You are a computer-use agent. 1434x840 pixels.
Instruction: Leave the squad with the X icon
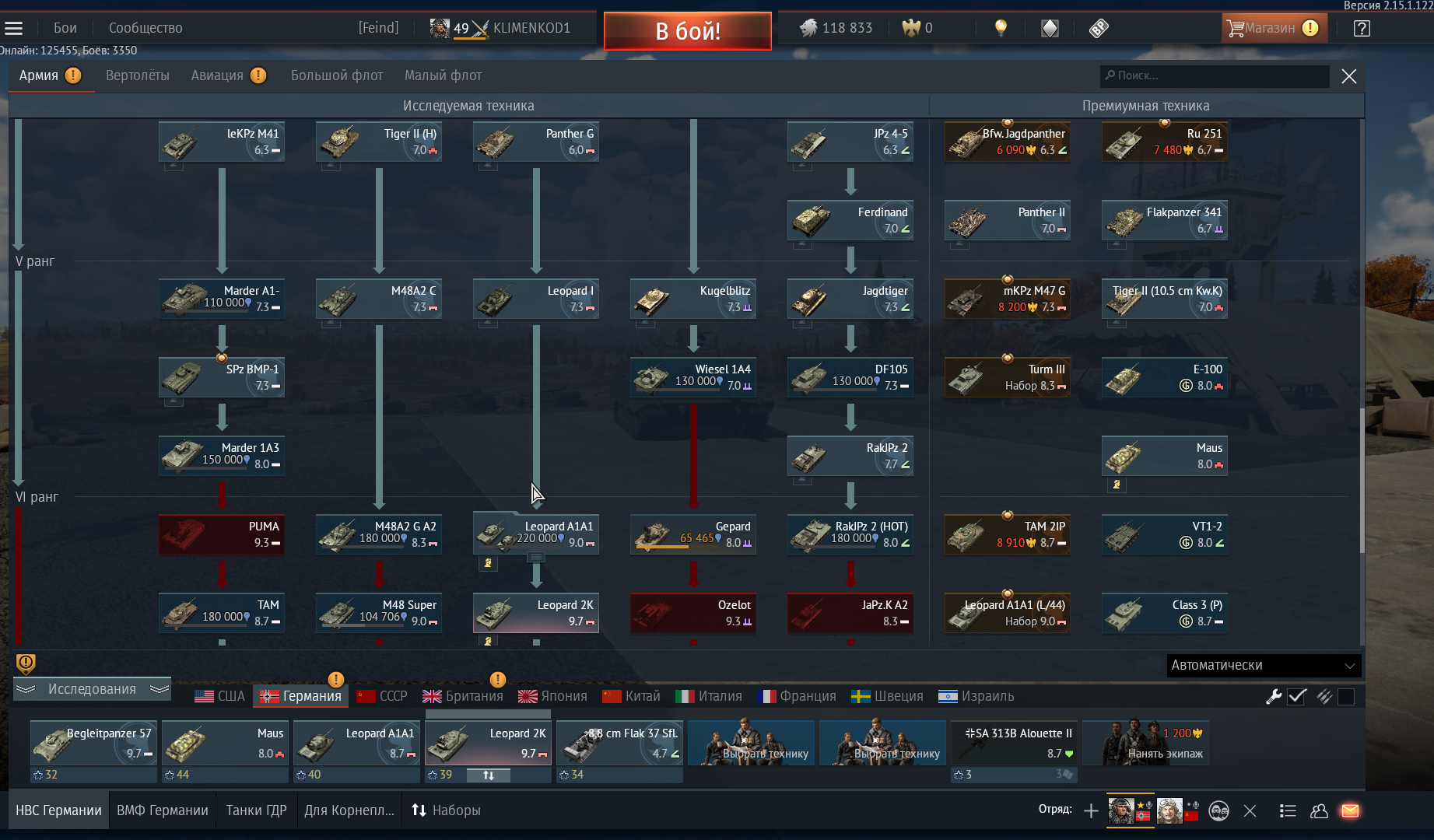point(1250,811)
